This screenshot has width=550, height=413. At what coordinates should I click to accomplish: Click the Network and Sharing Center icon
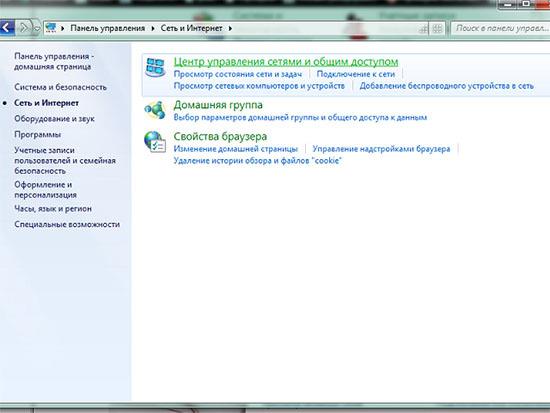coord(155,68)
